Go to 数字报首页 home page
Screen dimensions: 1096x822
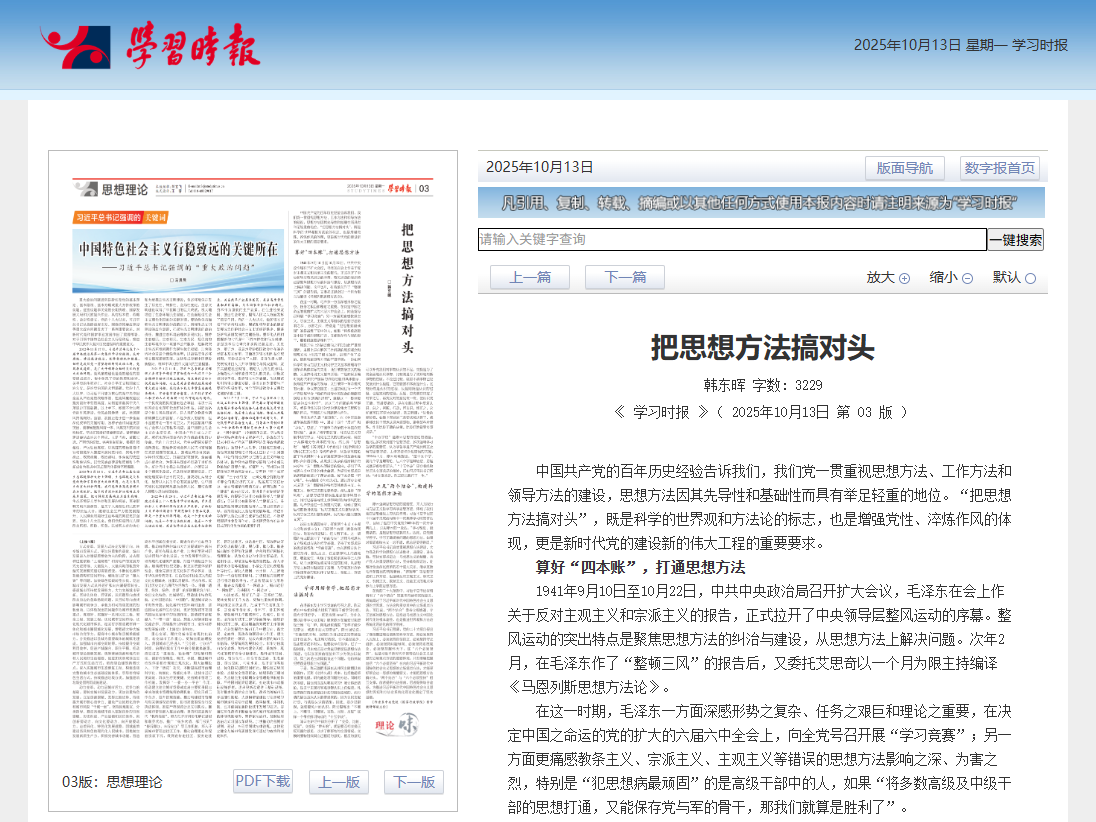point(1000,168)
